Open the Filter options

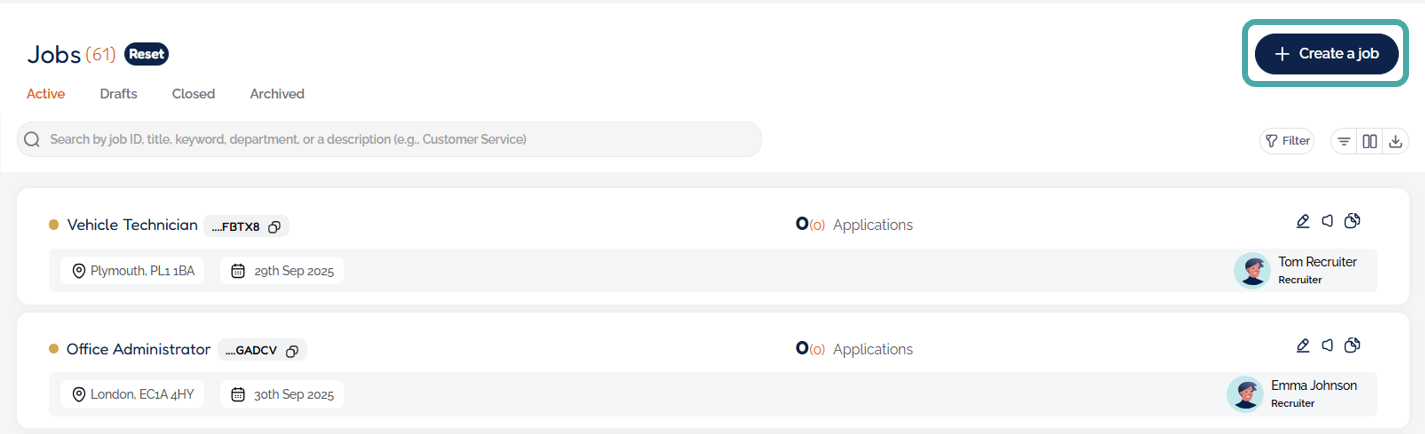tap(1287, 141)
